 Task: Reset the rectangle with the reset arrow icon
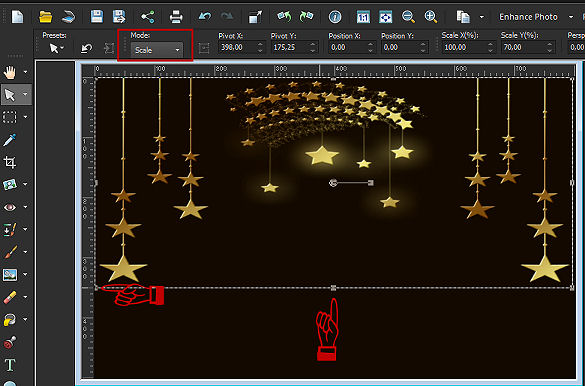(x=87, y=48)
